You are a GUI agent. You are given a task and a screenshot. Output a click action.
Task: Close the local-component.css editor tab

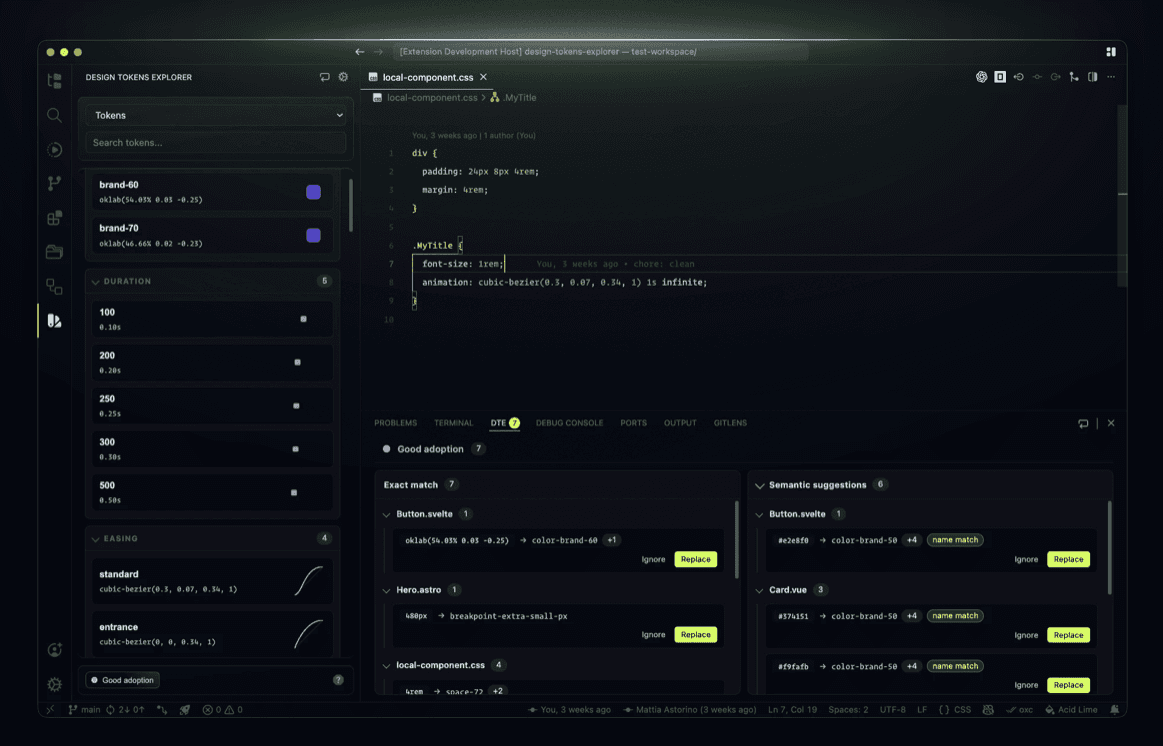484,77
